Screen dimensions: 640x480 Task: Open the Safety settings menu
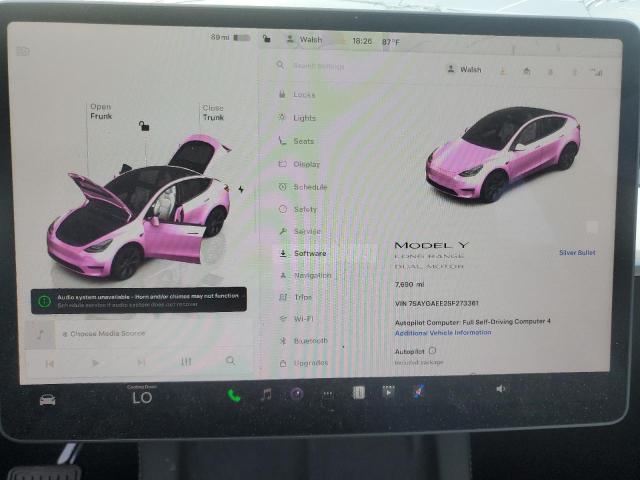298,209
